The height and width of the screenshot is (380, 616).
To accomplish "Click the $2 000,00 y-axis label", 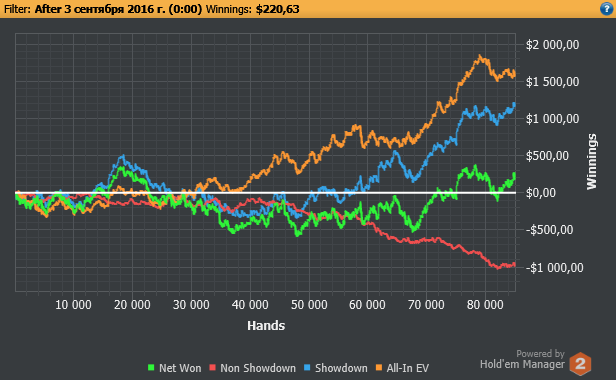I will 552,45.
